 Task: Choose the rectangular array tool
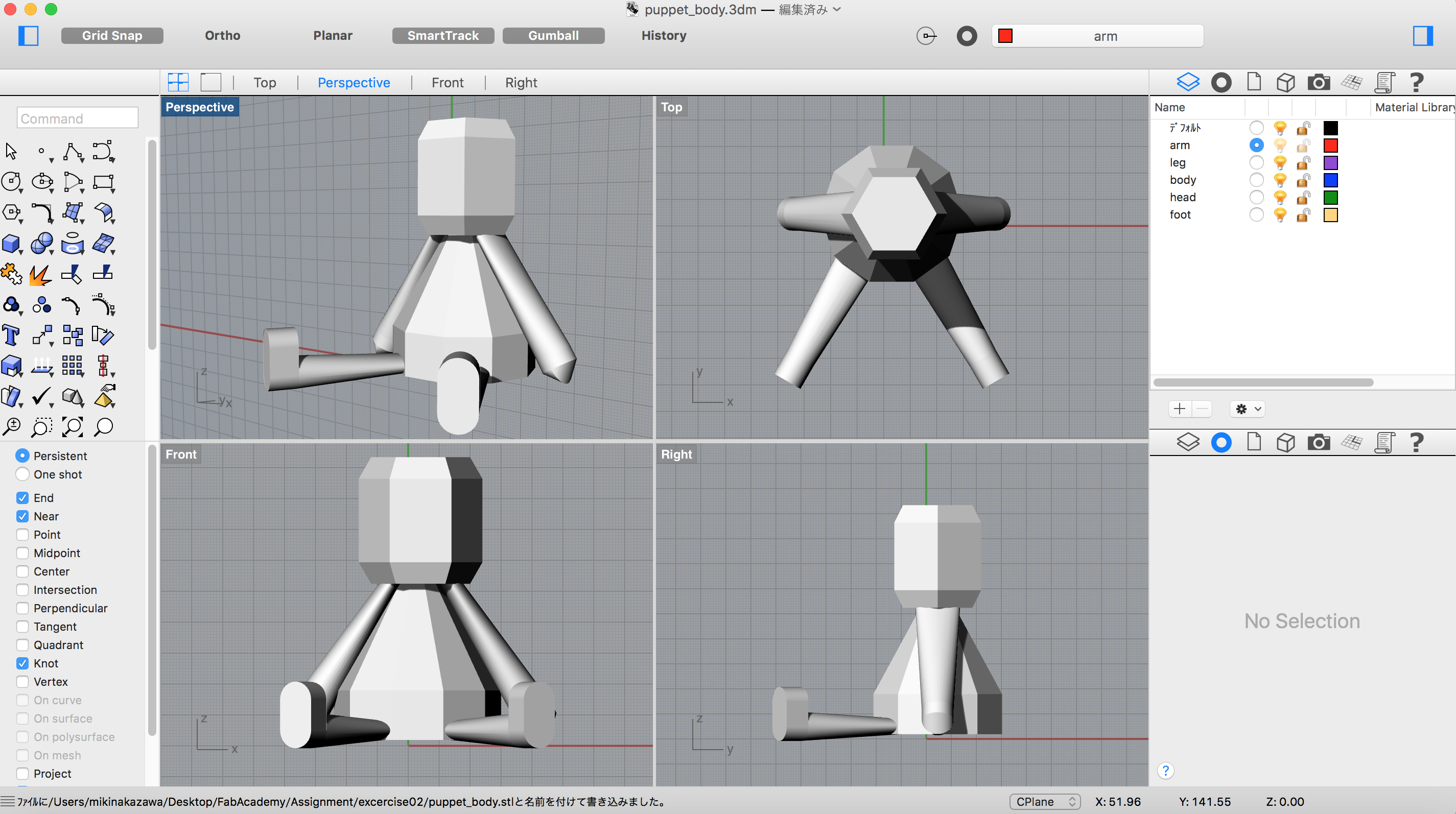tap(73, 366)
